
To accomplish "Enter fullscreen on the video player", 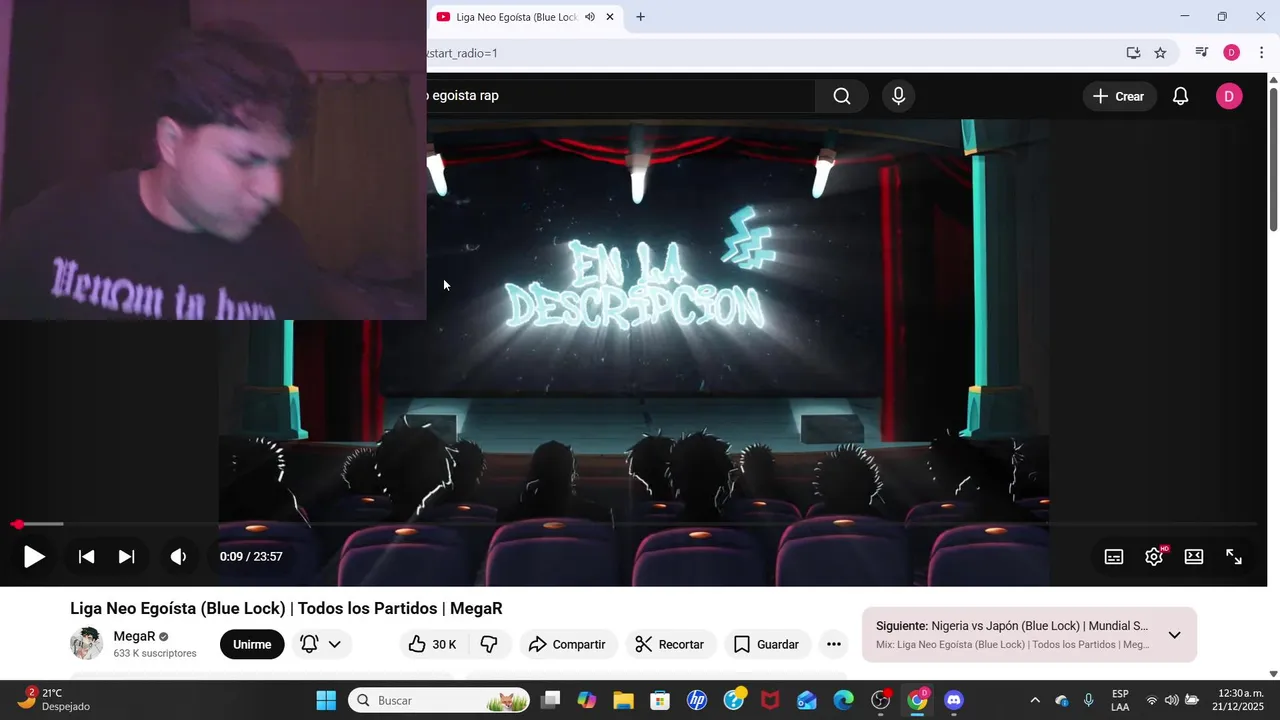I will pos(1234,557).
